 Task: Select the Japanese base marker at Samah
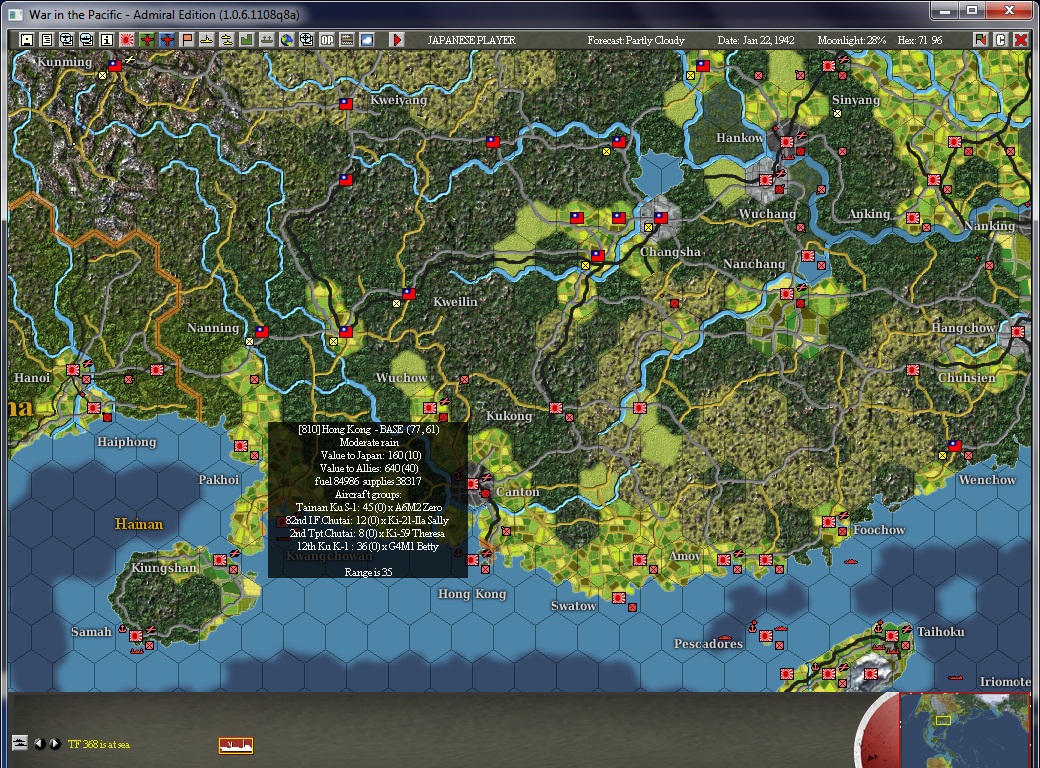(136, 635)
